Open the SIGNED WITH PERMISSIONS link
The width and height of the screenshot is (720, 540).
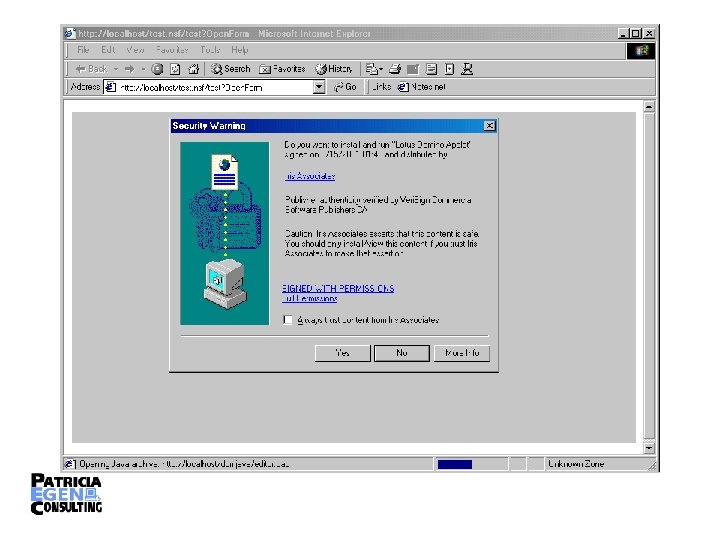coord(338,288)
